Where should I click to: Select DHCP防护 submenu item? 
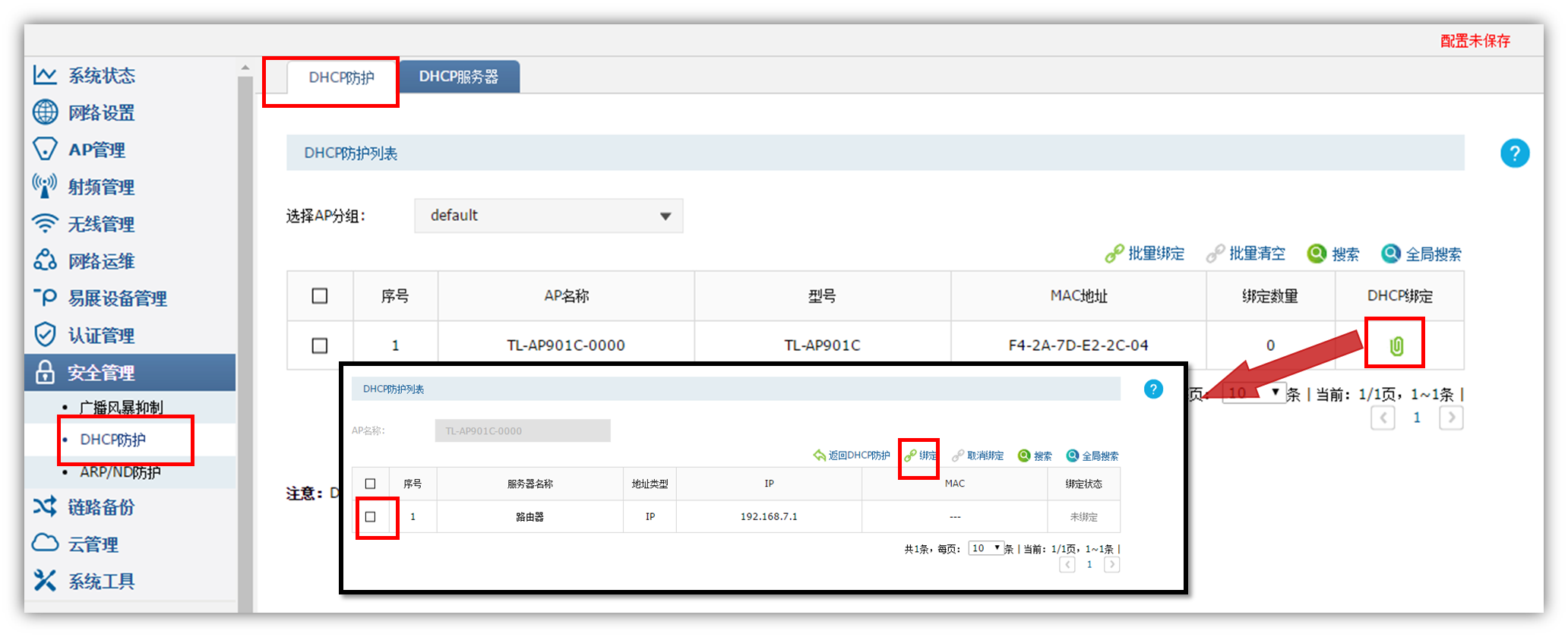click(x=113, y=440)
